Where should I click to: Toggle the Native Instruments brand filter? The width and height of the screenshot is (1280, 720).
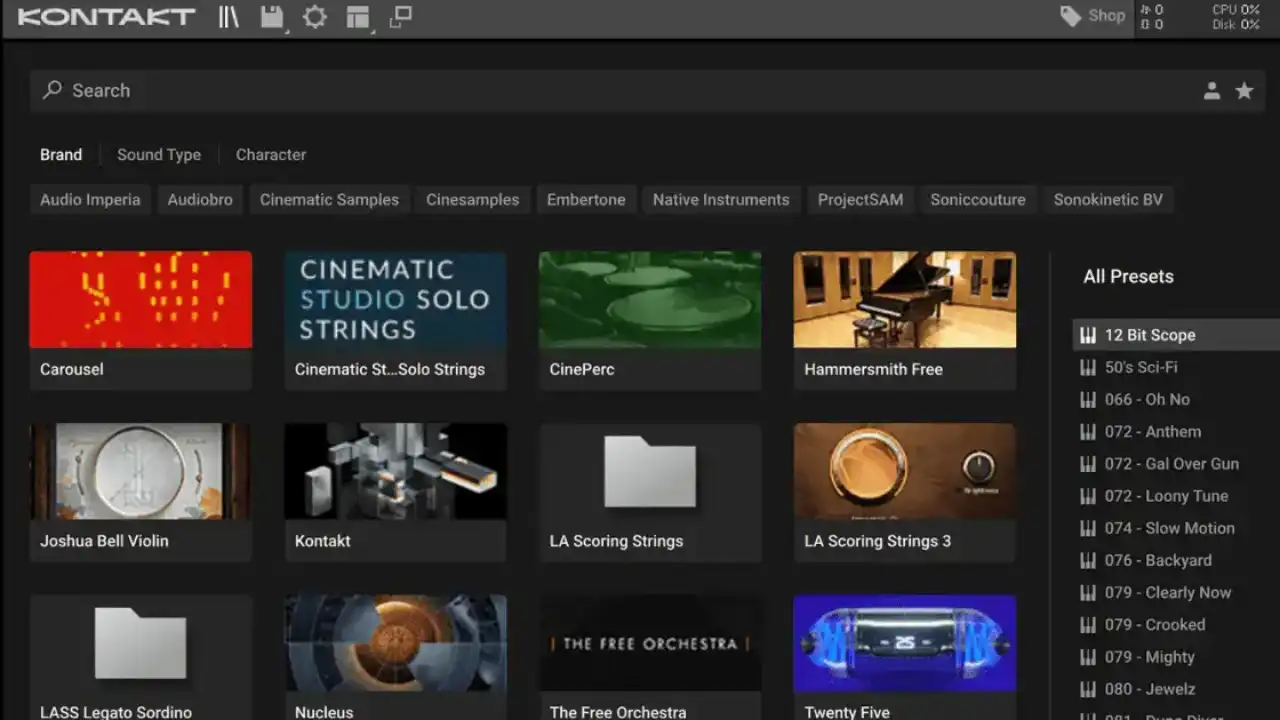coord(720,200)
